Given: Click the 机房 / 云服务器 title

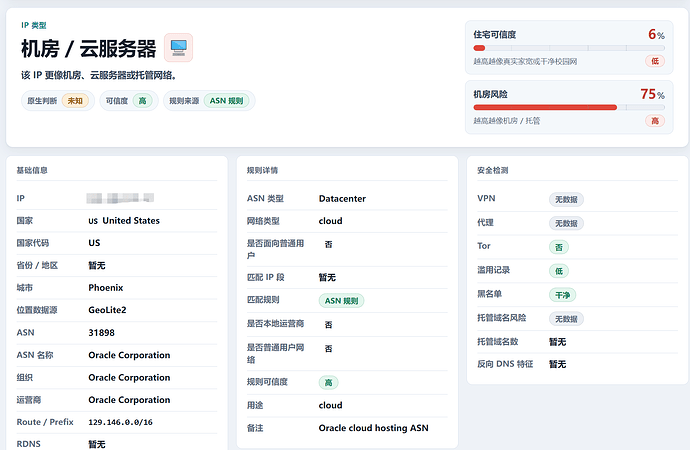Looking at the screenshot, I should click(x=89, y=48).
